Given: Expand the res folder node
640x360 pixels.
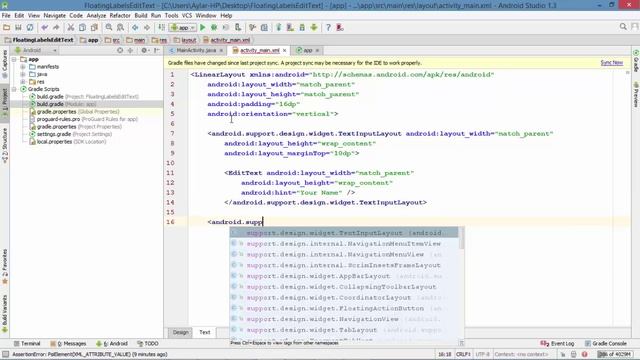Looking at the screenshot, I should 23,82.
